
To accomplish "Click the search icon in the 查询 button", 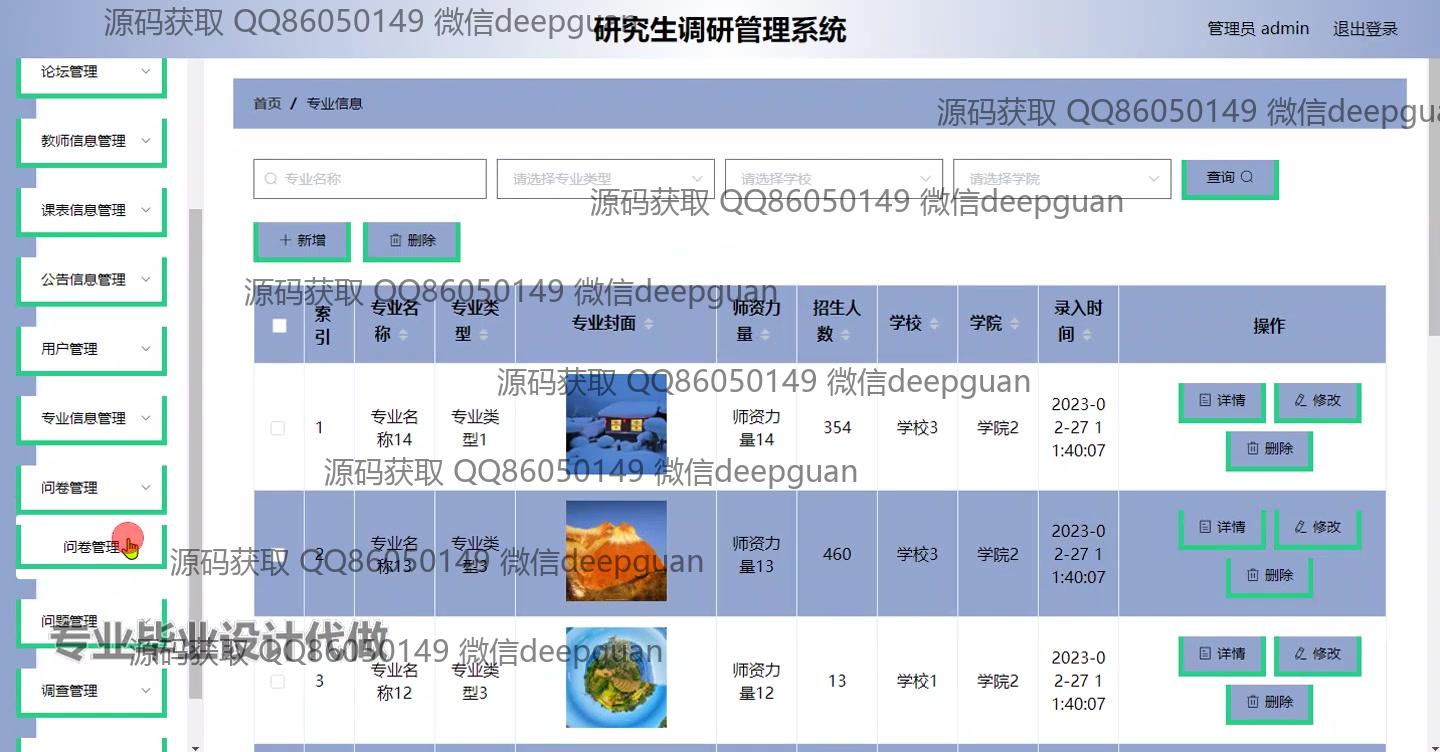I will pos(1247,177).
